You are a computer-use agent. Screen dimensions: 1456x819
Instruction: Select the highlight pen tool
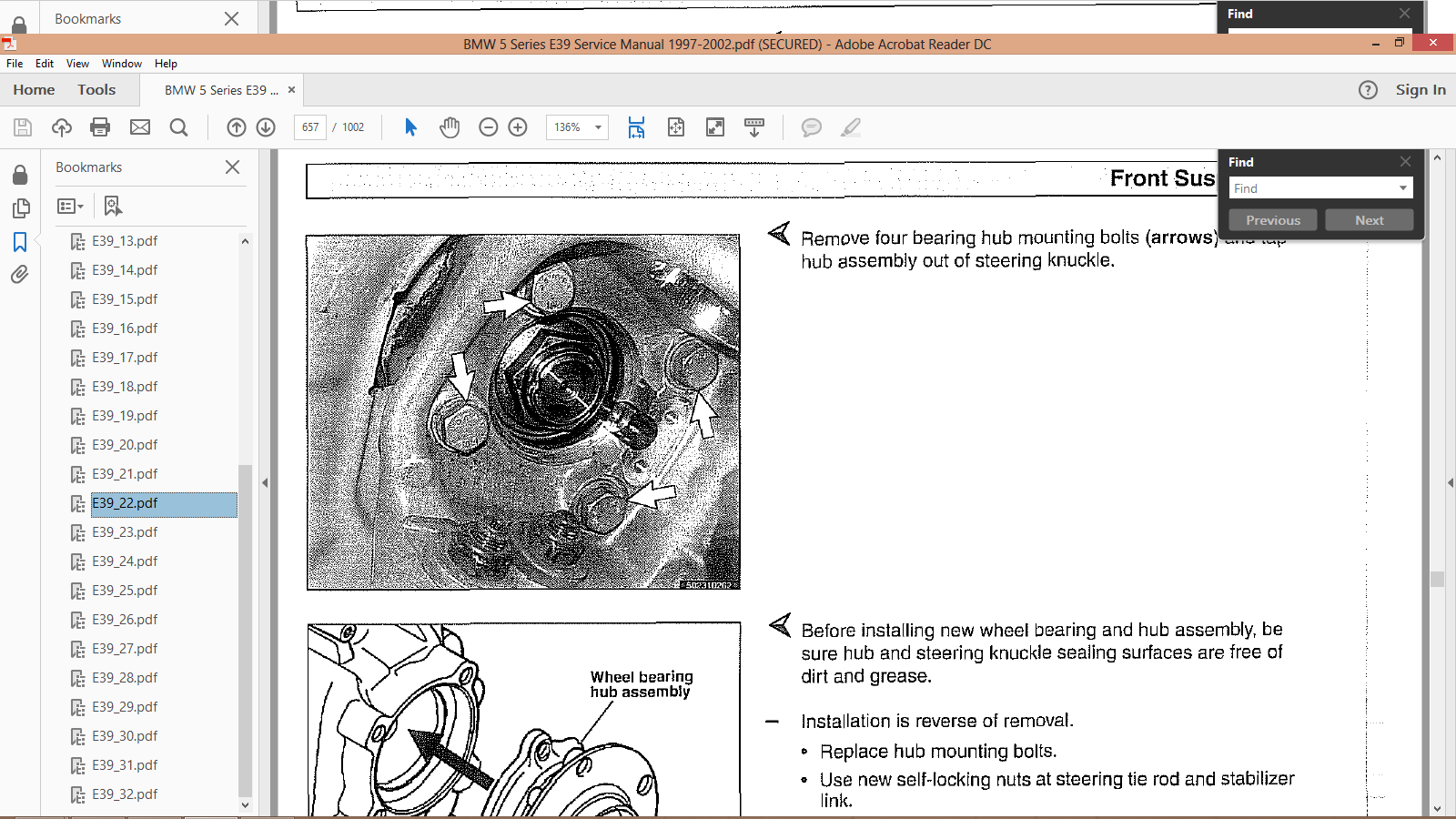coord(851,127)
